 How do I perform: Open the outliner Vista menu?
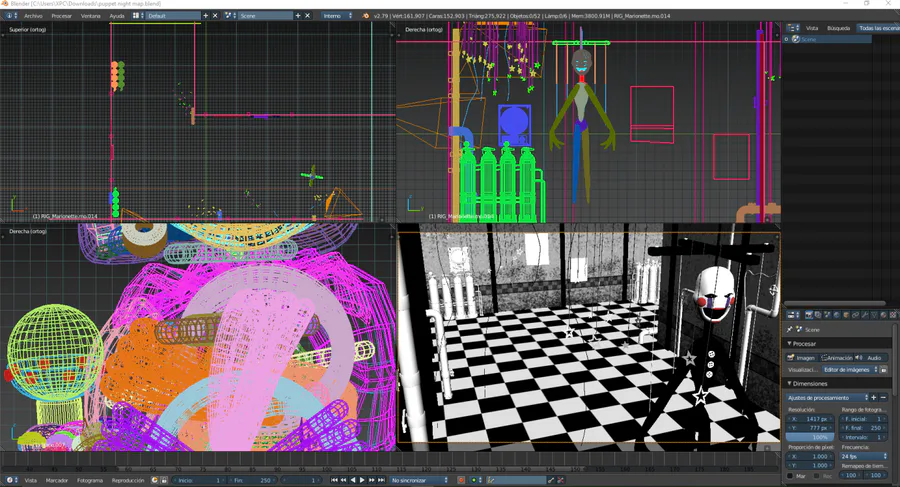812,28
